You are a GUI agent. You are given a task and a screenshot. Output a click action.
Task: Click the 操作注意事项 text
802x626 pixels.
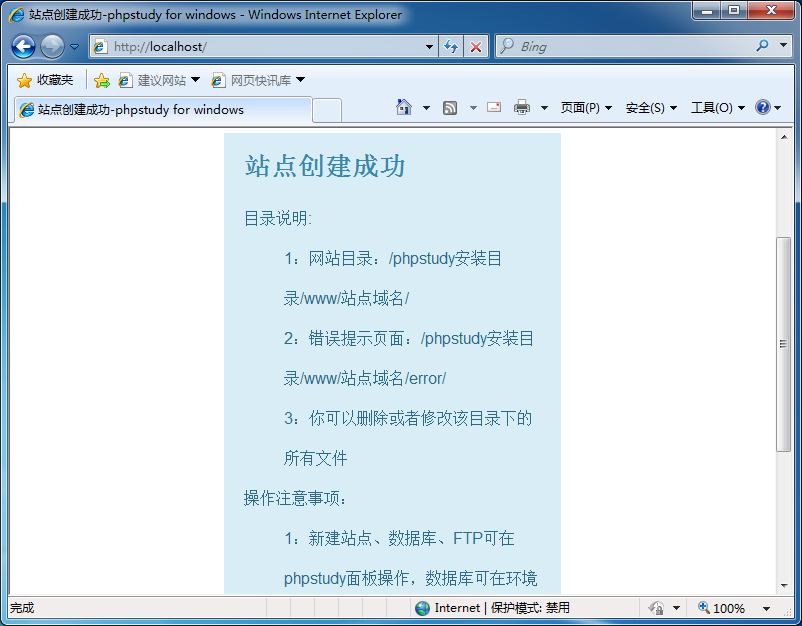295,498
